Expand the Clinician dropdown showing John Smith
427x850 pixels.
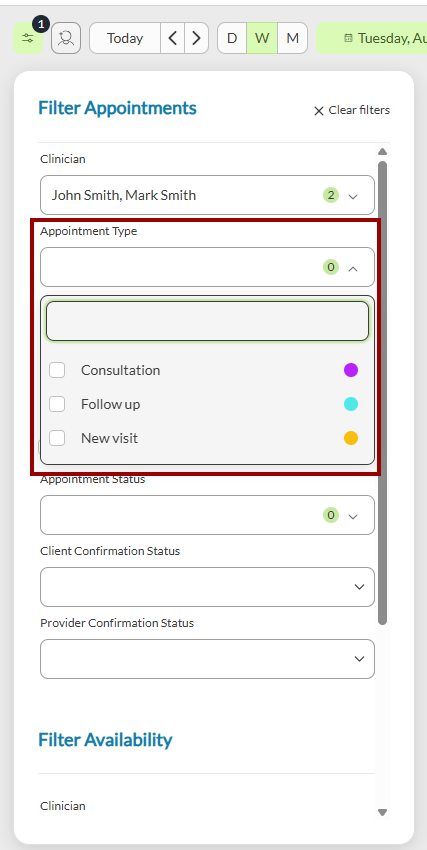tap(207, 195)
